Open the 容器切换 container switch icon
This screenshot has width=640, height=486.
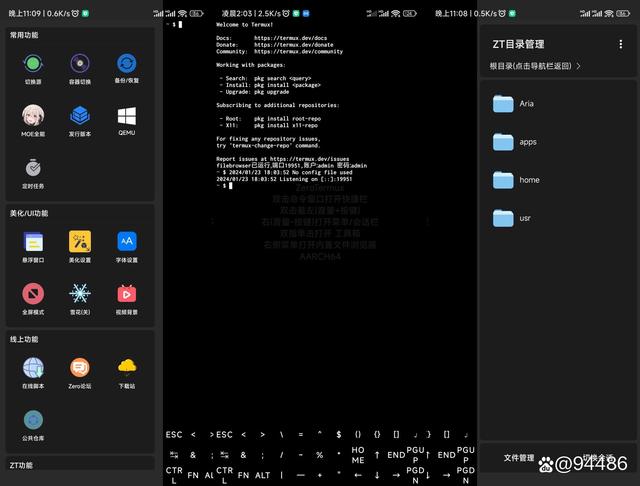point(80,64)
